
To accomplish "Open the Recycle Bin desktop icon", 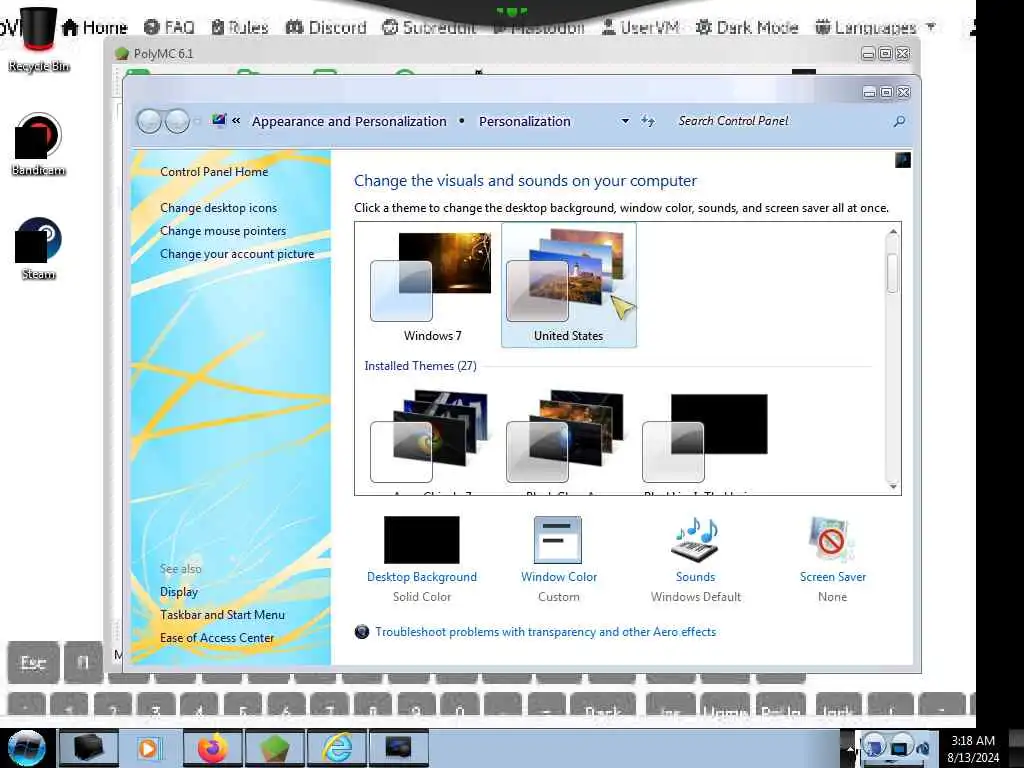I will 38,39.
